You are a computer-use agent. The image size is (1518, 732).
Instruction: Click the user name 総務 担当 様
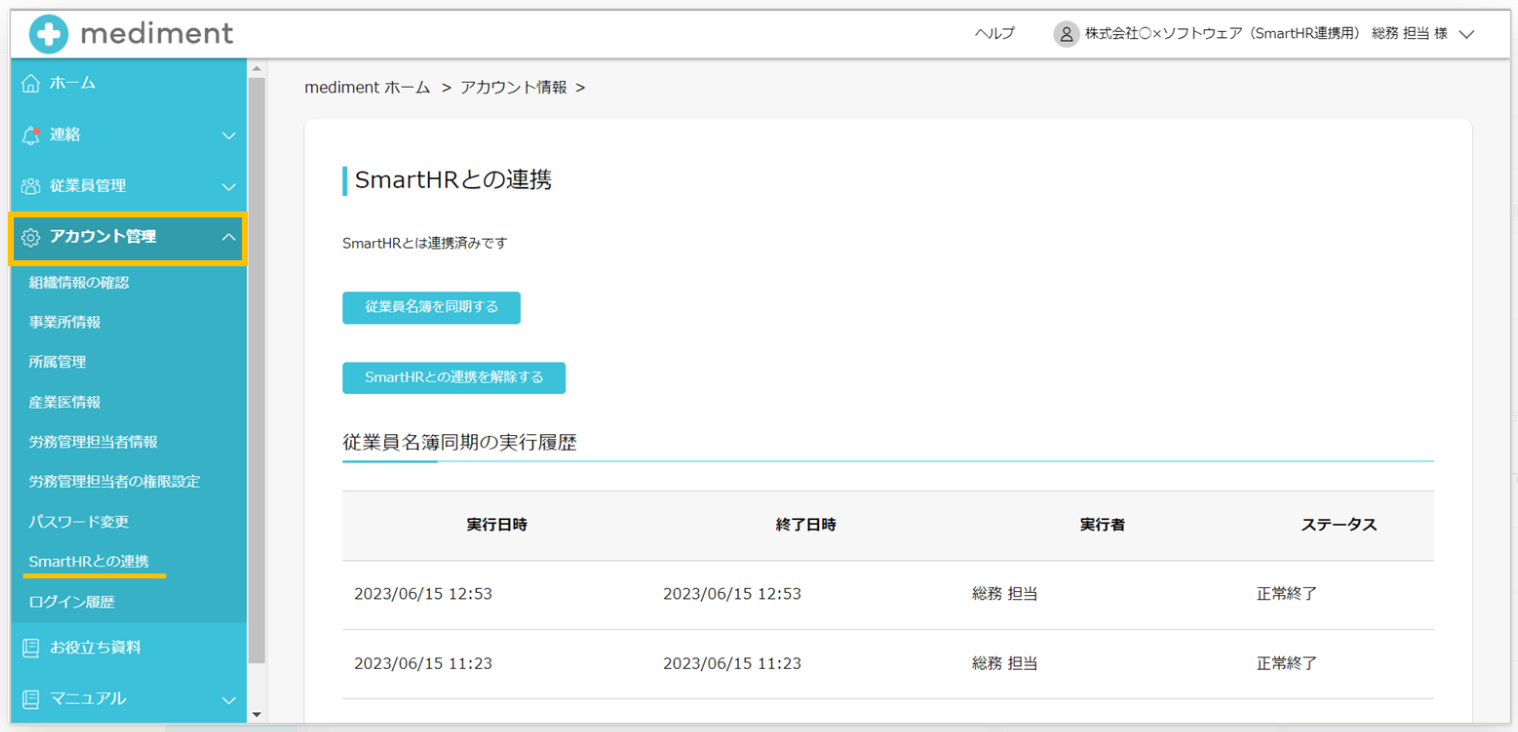coord(1410,34)
